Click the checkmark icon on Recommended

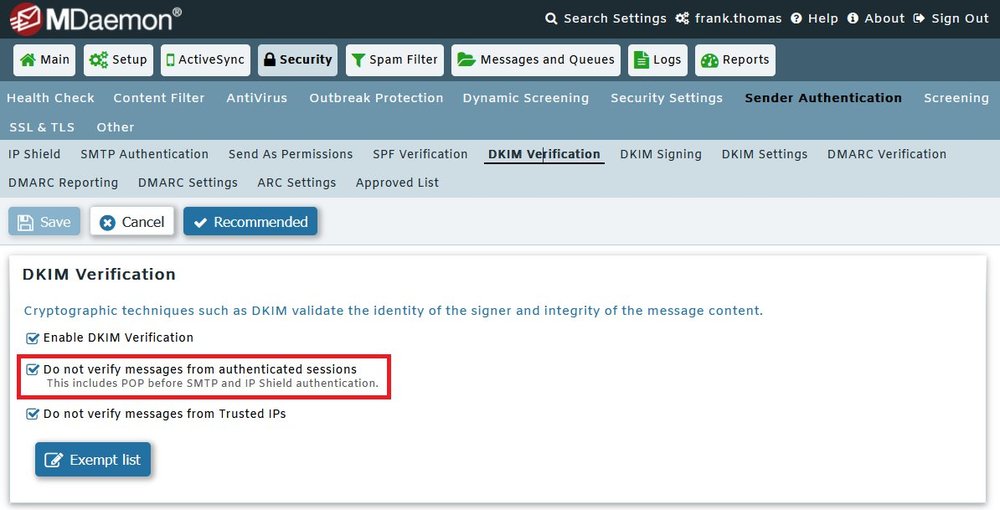tap(200, 222)
